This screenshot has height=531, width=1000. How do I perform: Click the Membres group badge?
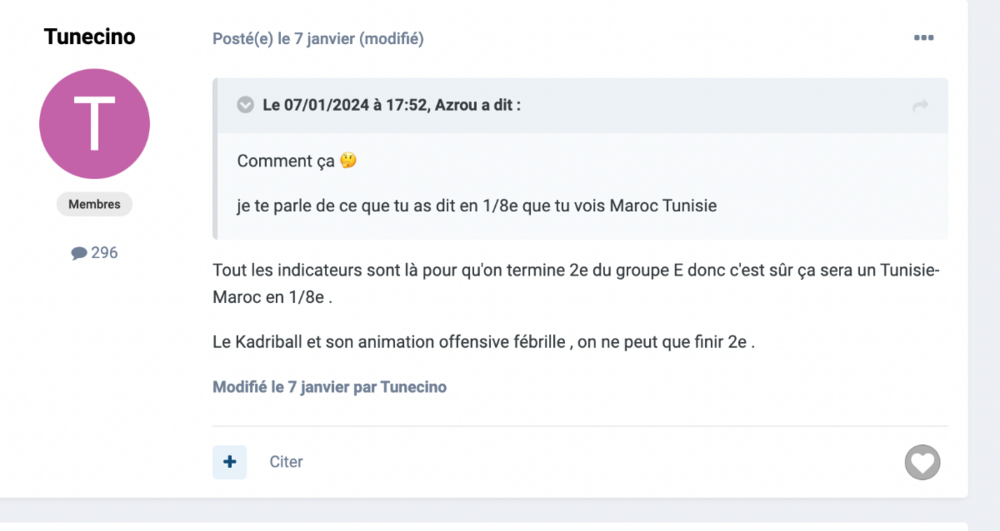(94, 204)
